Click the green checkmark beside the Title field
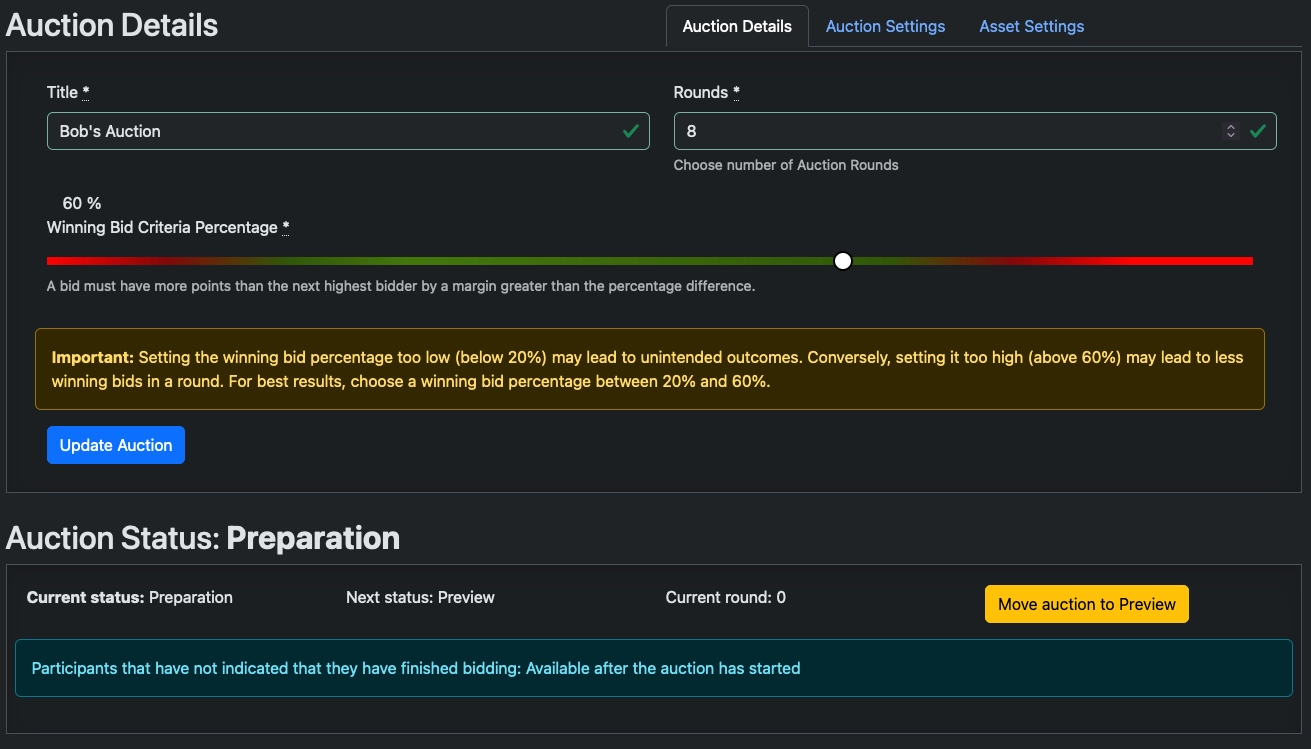Image resolution: width=1311 pixels, height=749 pixels. click(632, 130)
